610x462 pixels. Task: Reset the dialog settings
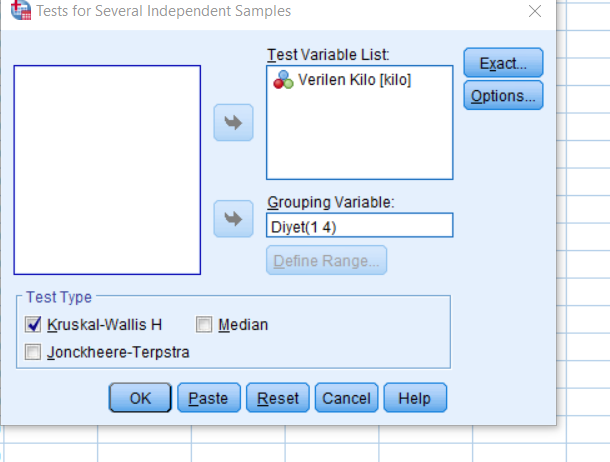coord(277,398)
